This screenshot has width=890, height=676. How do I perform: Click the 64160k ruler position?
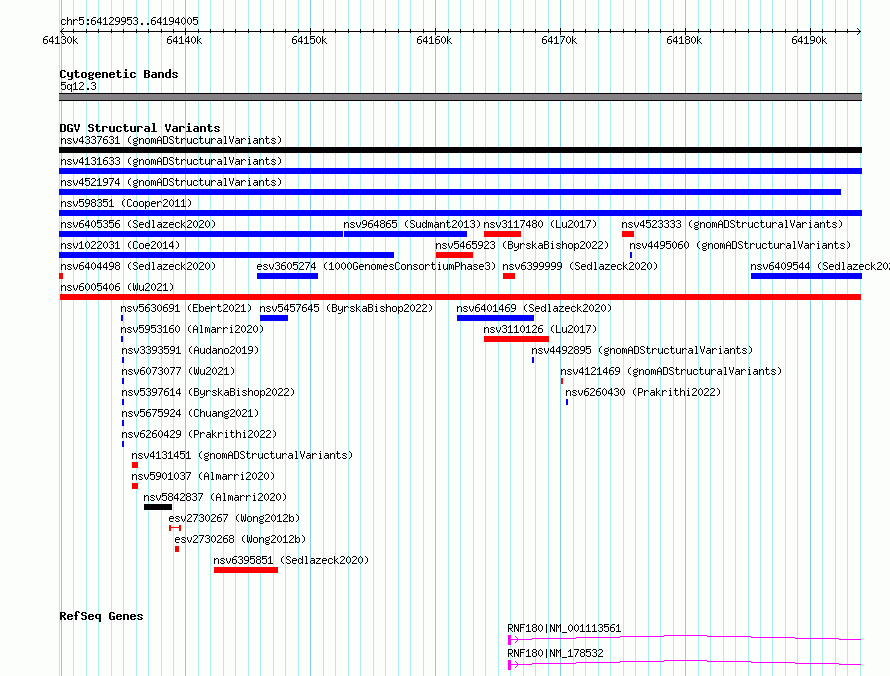[434, 40]
